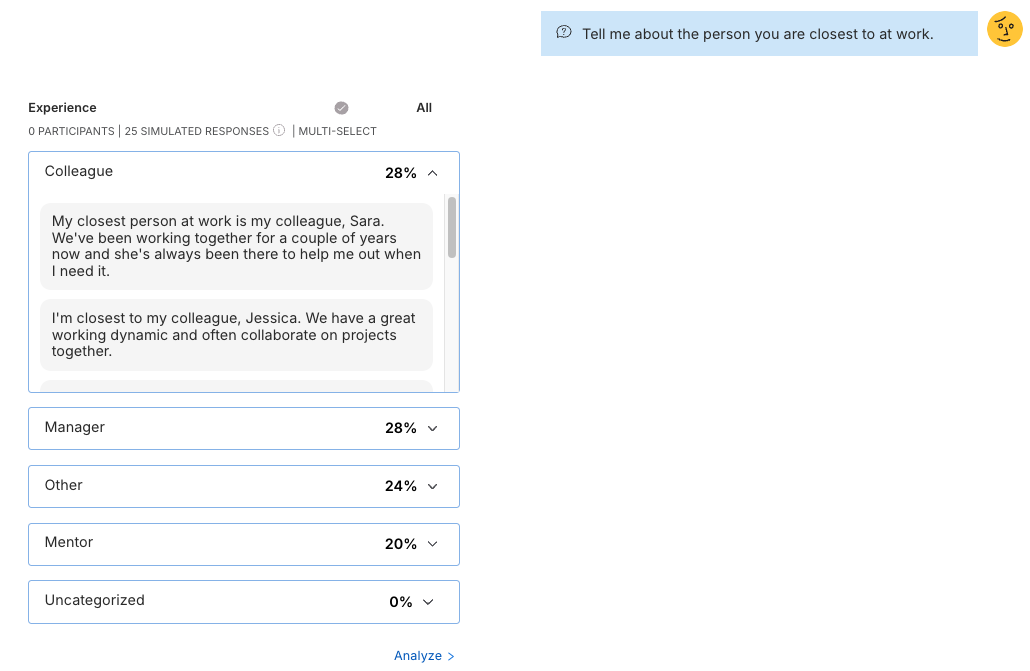Image resolution: width=1030 pixels, height=671 pixels.
Task: Click the info icon next to simulated responses
Action: tap(278, 130)
